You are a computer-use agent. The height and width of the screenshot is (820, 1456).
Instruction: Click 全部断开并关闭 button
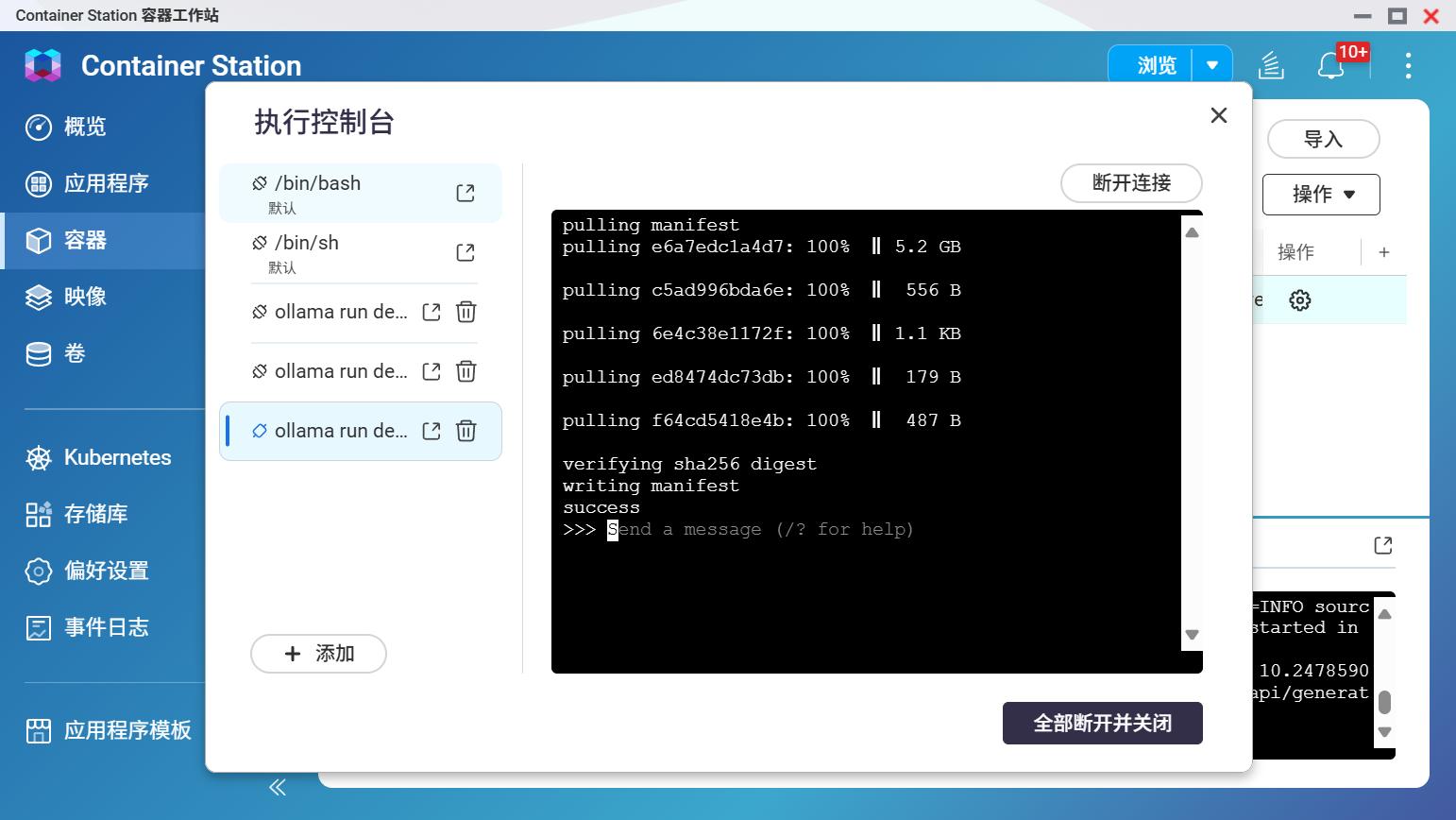pos(1103,724)
